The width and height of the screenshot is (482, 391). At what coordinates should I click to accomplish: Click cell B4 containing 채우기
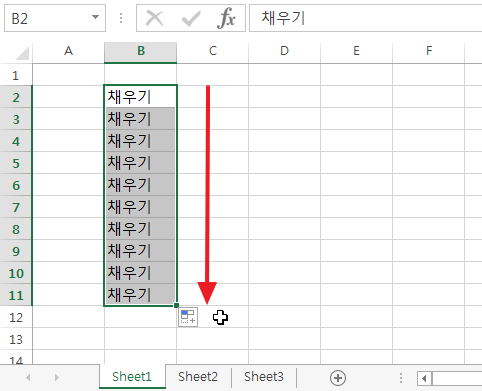click(140, 141)
